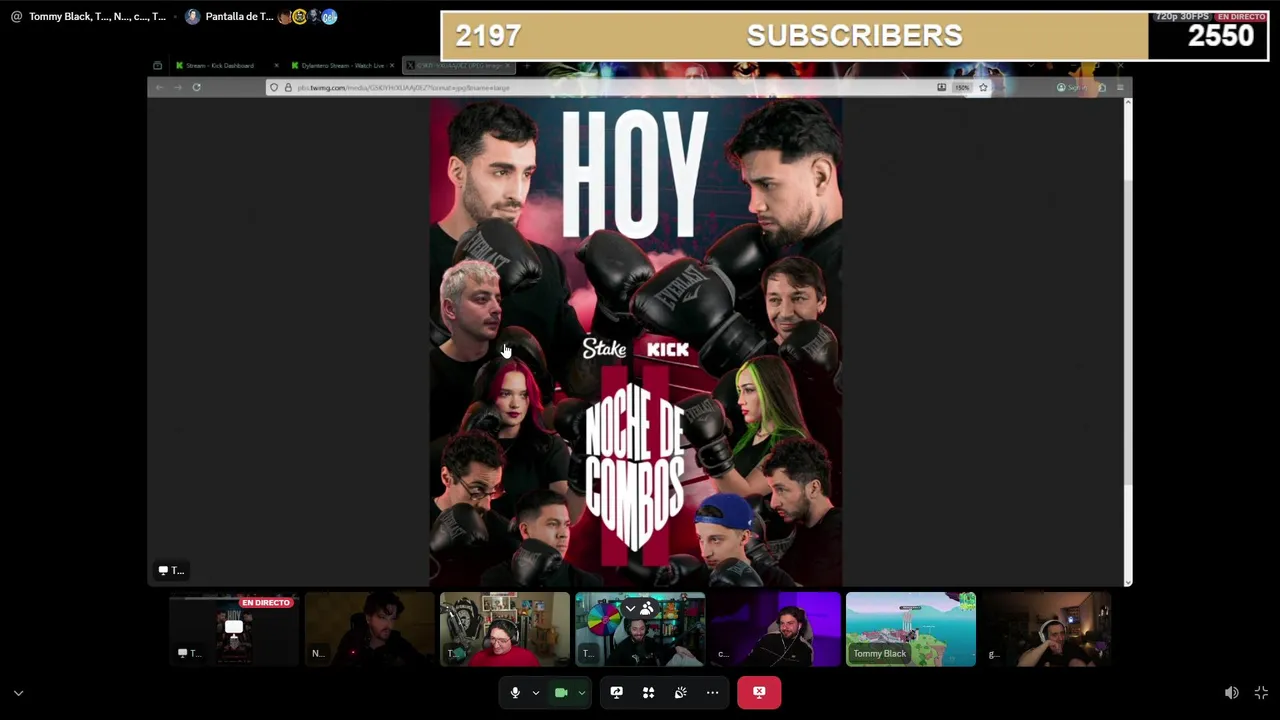Image resolution: width=1280 pixels, height=720 pixels.
Task: Collapse participants strip with chevron above thumbnails
Action: 630,608
